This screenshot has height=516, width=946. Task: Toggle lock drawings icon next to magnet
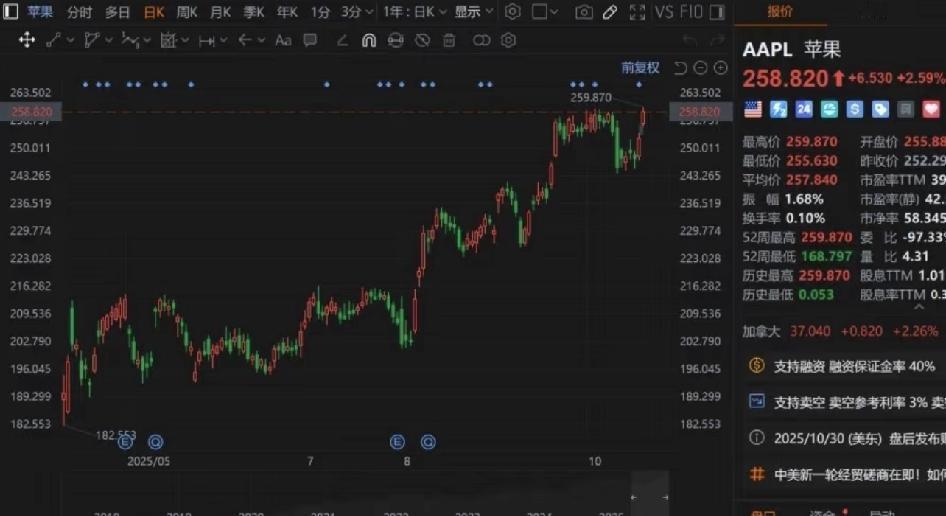395,40
